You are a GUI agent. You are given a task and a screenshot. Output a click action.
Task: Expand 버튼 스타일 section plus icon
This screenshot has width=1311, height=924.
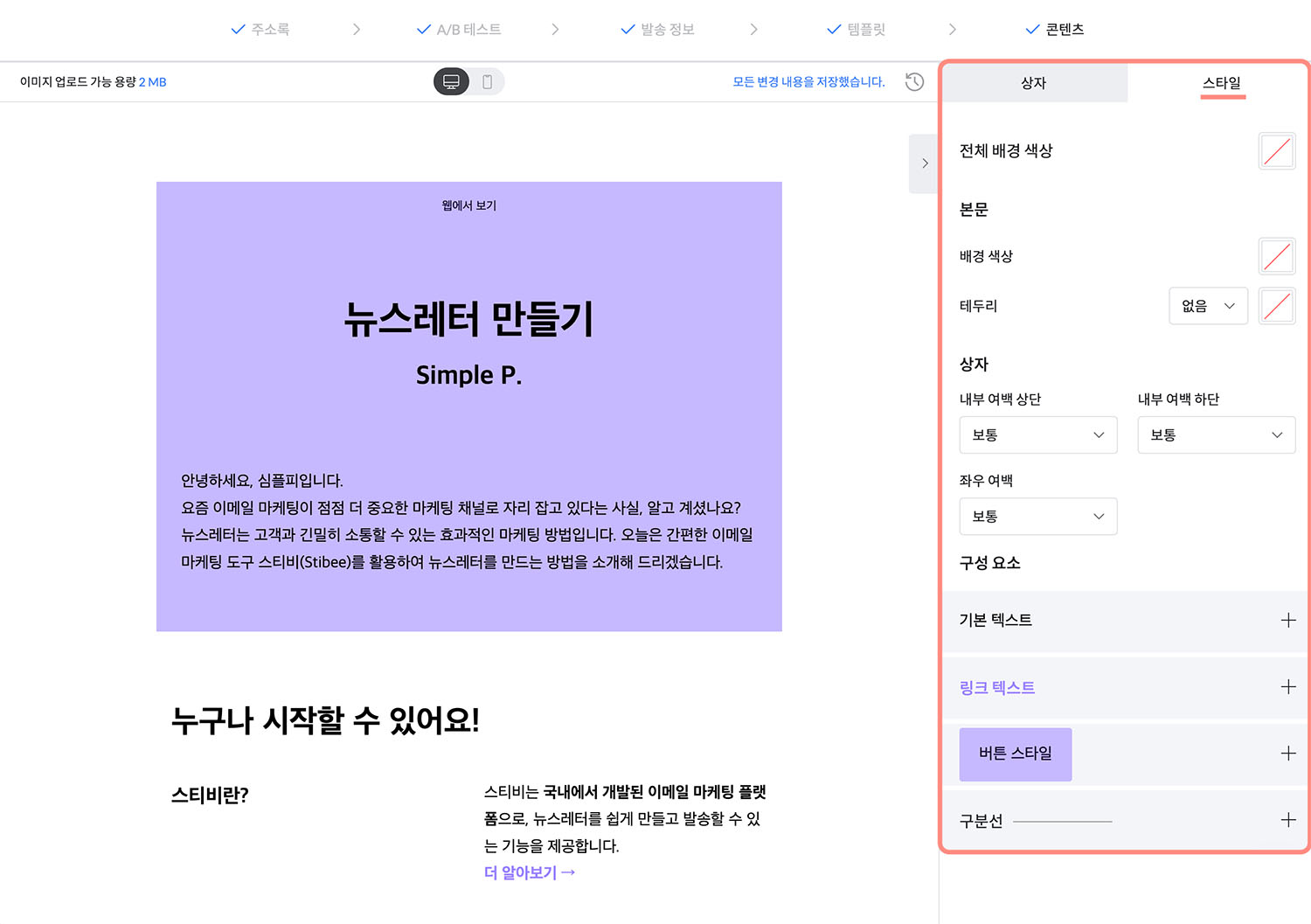[x=1287, y=753]
